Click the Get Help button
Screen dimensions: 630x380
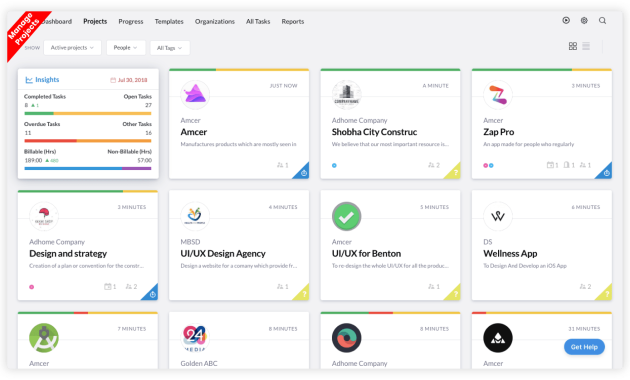pyautogui.click(x=584, y=347)
